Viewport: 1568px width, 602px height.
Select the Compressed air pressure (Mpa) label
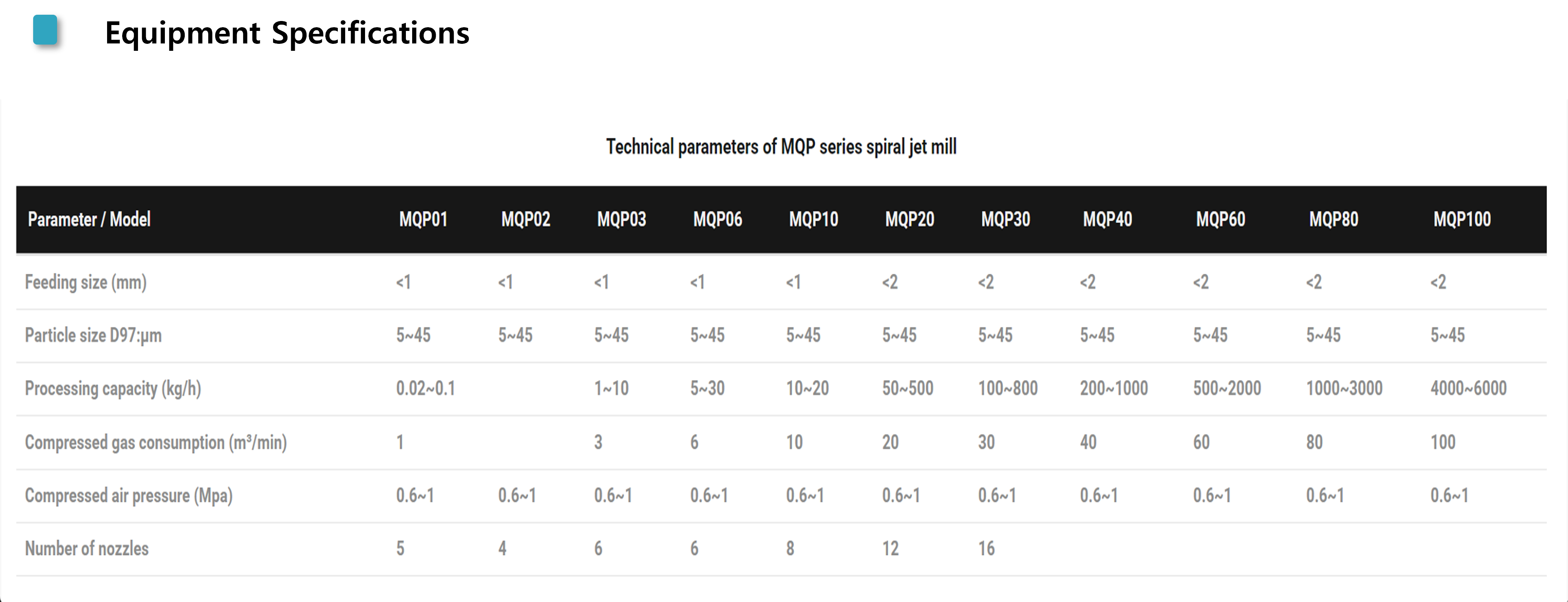click(128, 495)
